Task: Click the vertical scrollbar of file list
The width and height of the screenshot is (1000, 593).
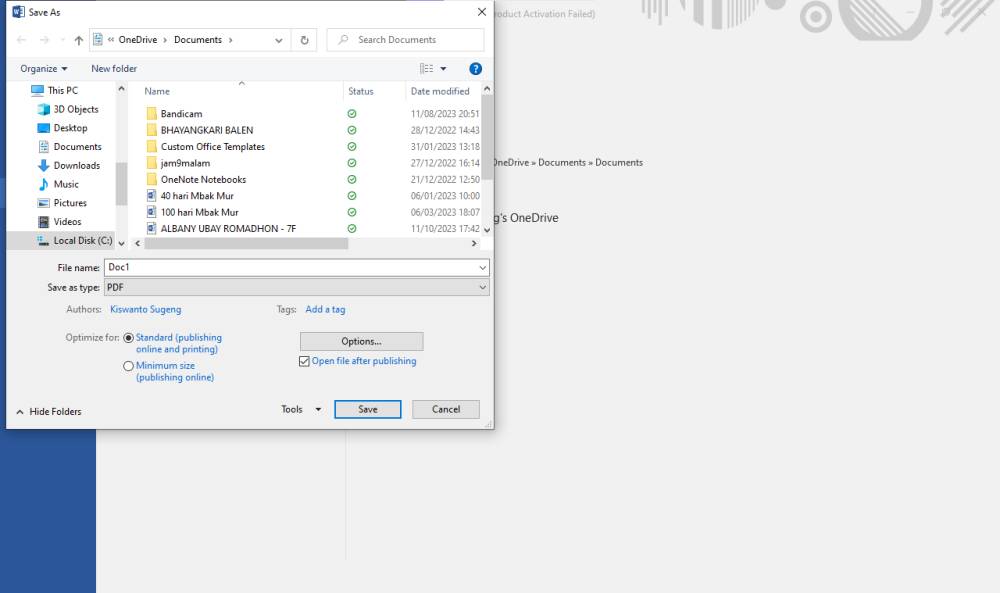Action: 487,137
